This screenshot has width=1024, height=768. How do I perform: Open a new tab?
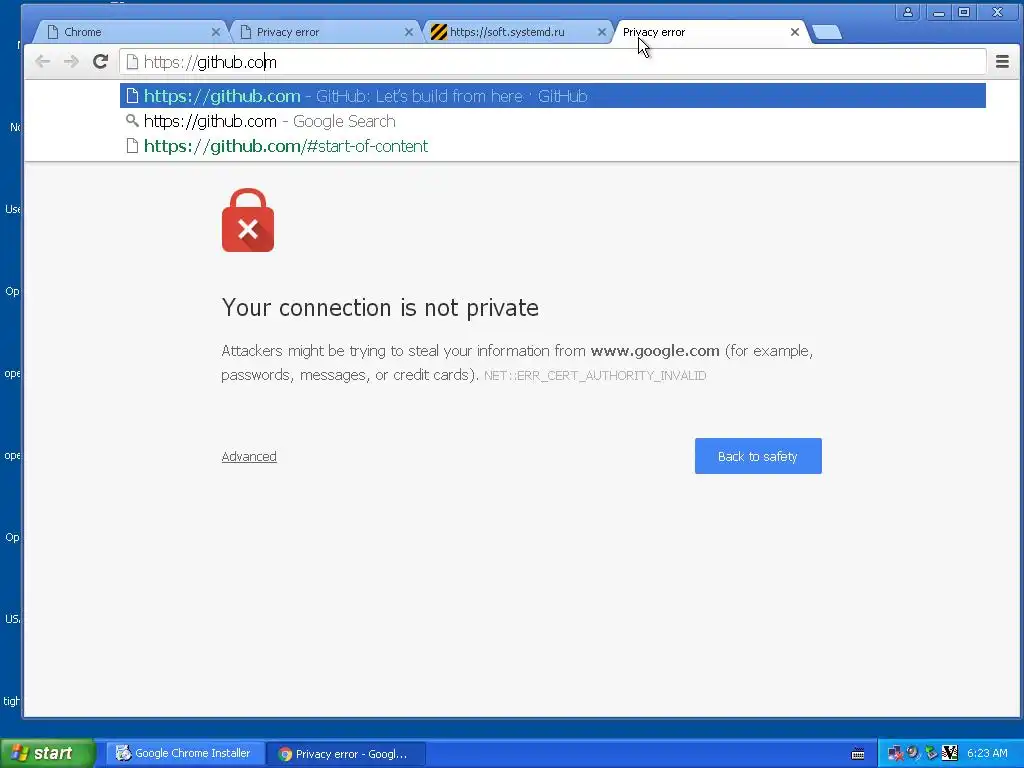click(x=827, y=32)
